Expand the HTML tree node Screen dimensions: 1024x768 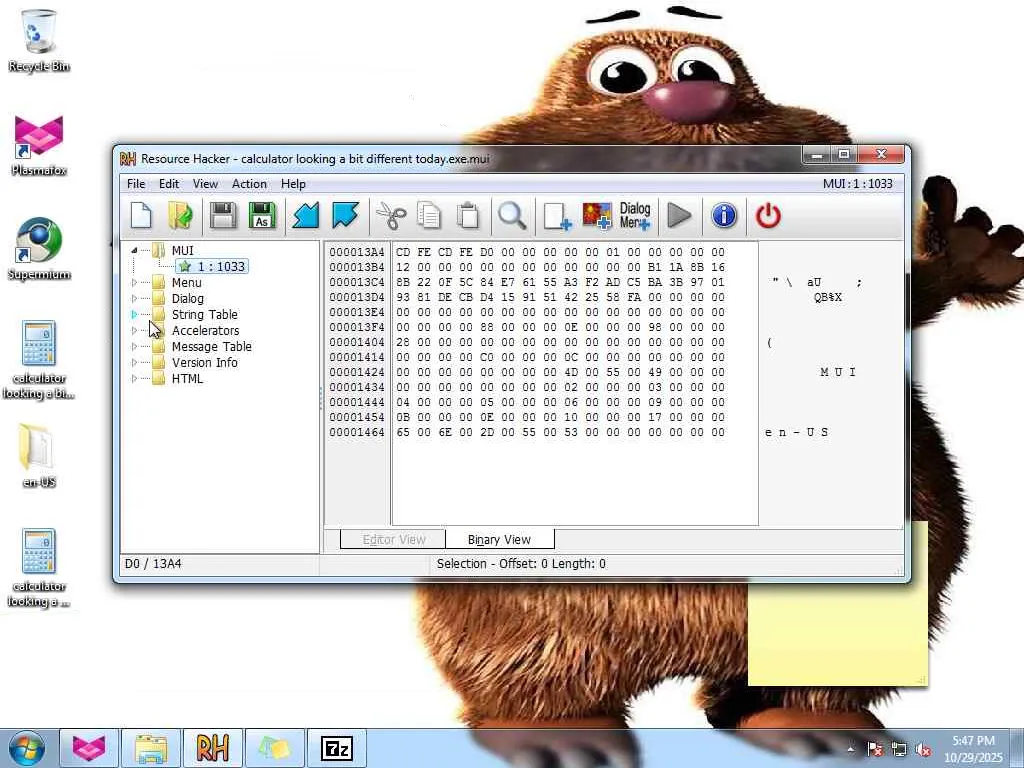point(134,378)
